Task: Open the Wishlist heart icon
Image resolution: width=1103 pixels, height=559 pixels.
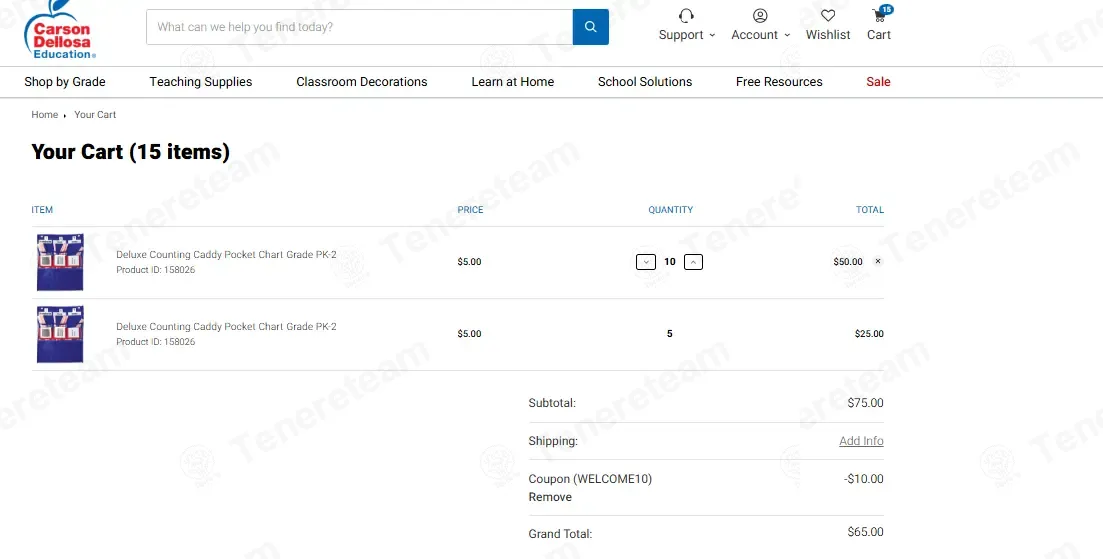Action: coord(828,15)
